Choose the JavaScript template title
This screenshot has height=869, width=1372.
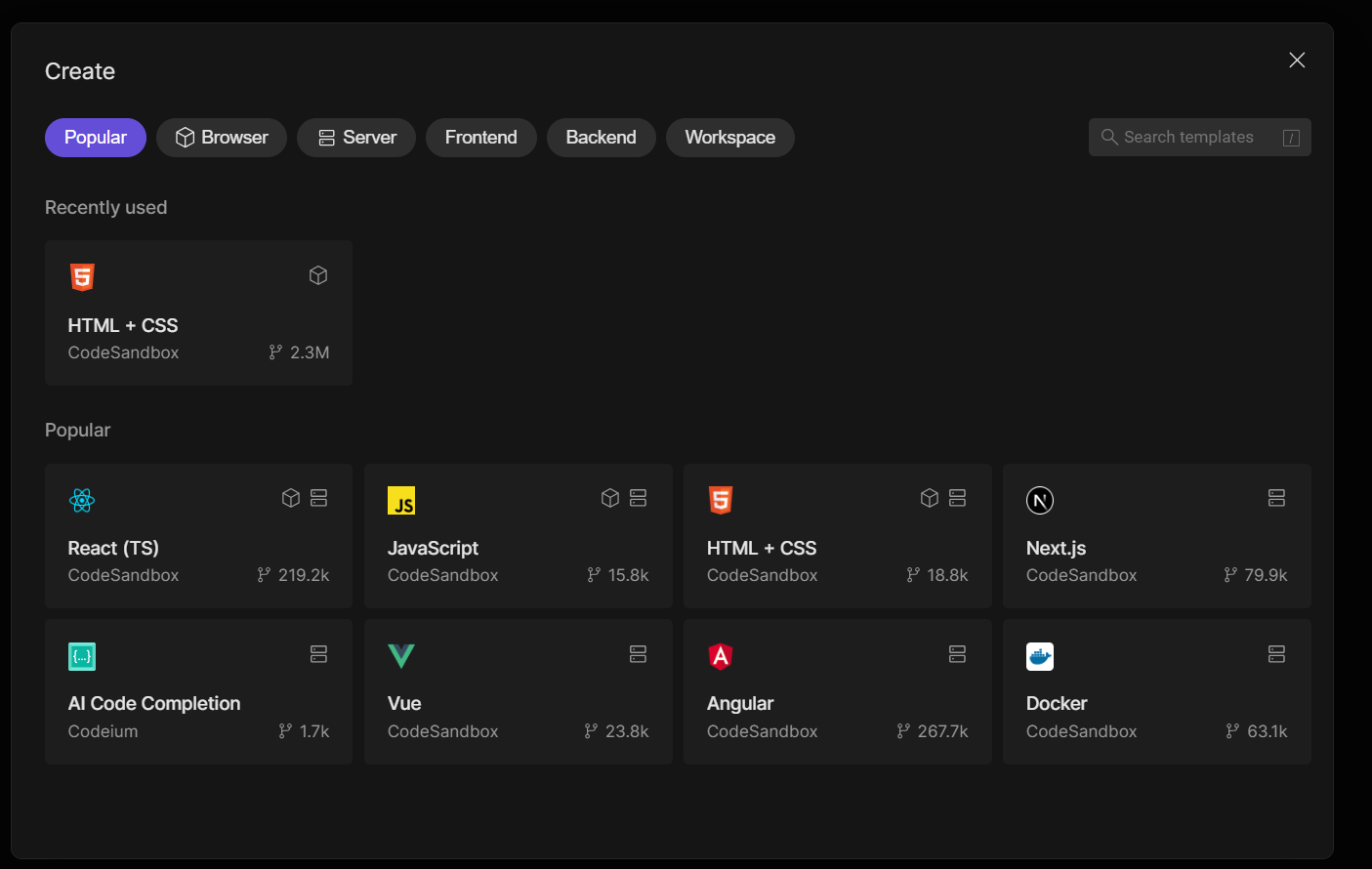click(433, 549)
